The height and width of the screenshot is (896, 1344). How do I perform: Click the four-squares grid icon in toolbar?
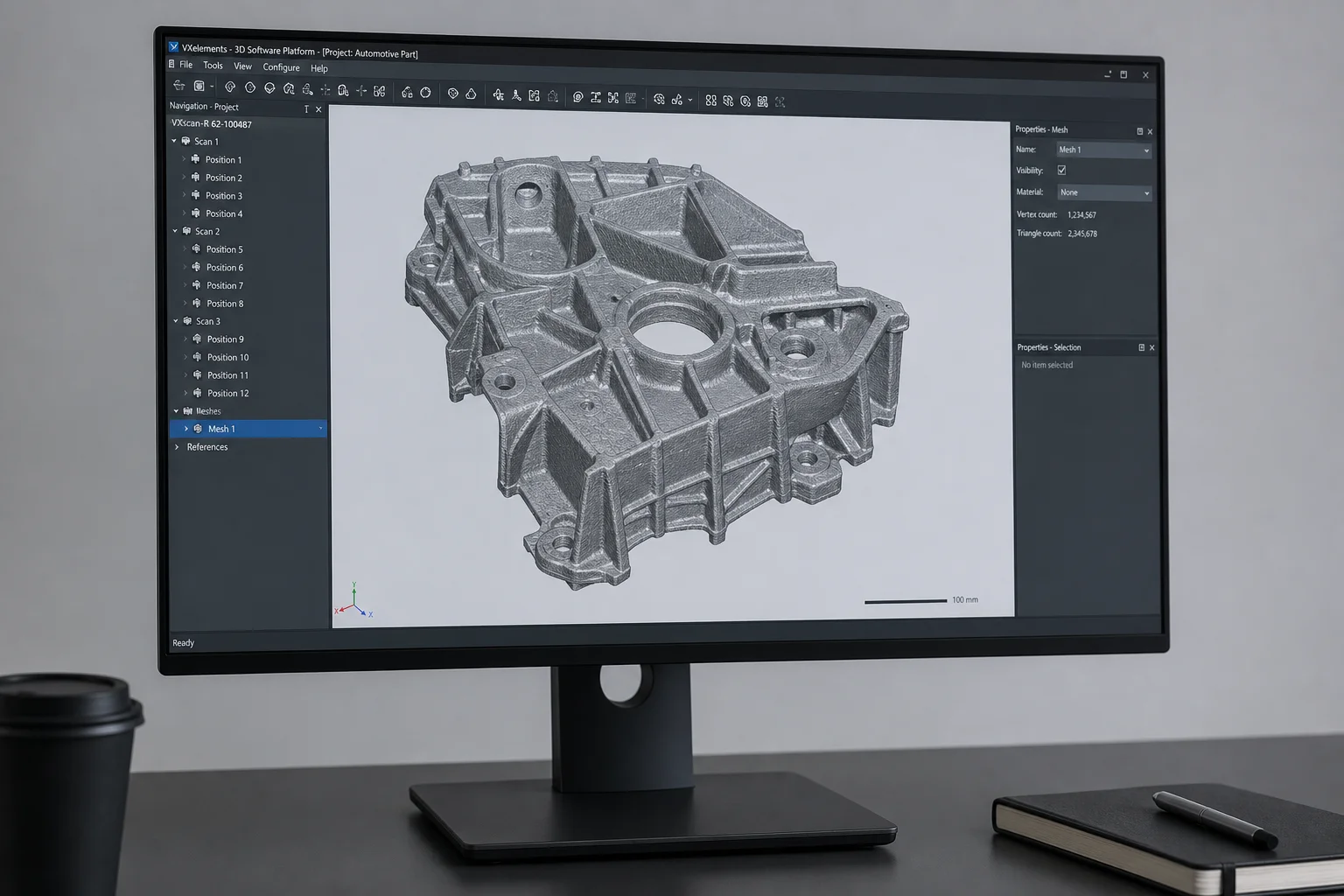coord(710,101)
